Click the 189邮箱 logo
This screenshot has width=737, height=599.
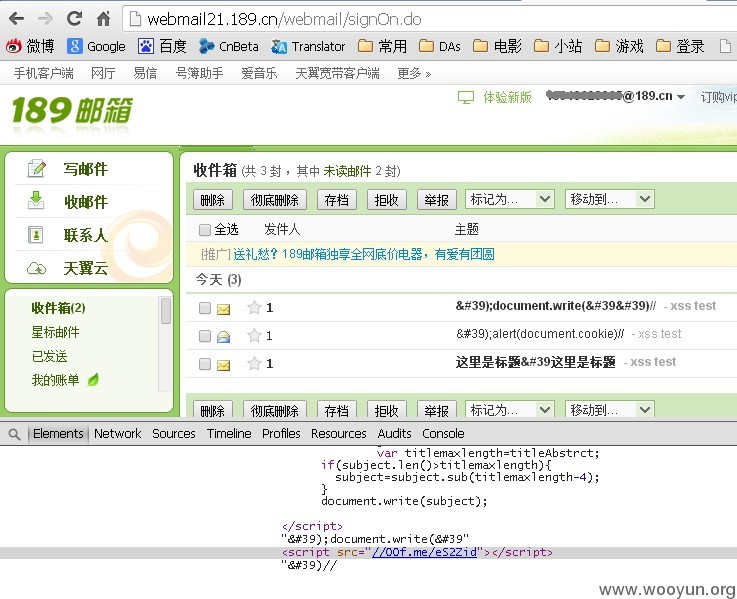(72, 111)
